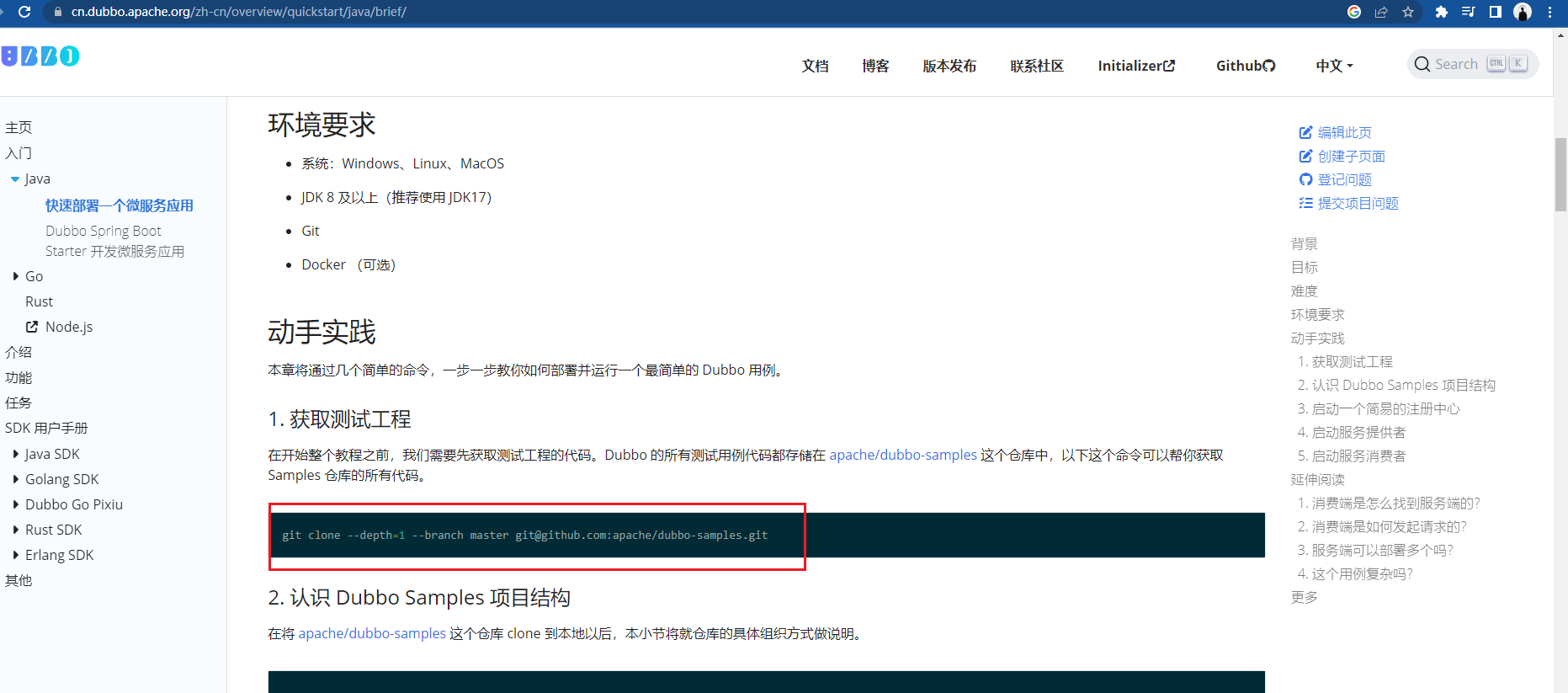
Task: Open SDK 用户手册 in the sidebar
Action: [46, 428]
